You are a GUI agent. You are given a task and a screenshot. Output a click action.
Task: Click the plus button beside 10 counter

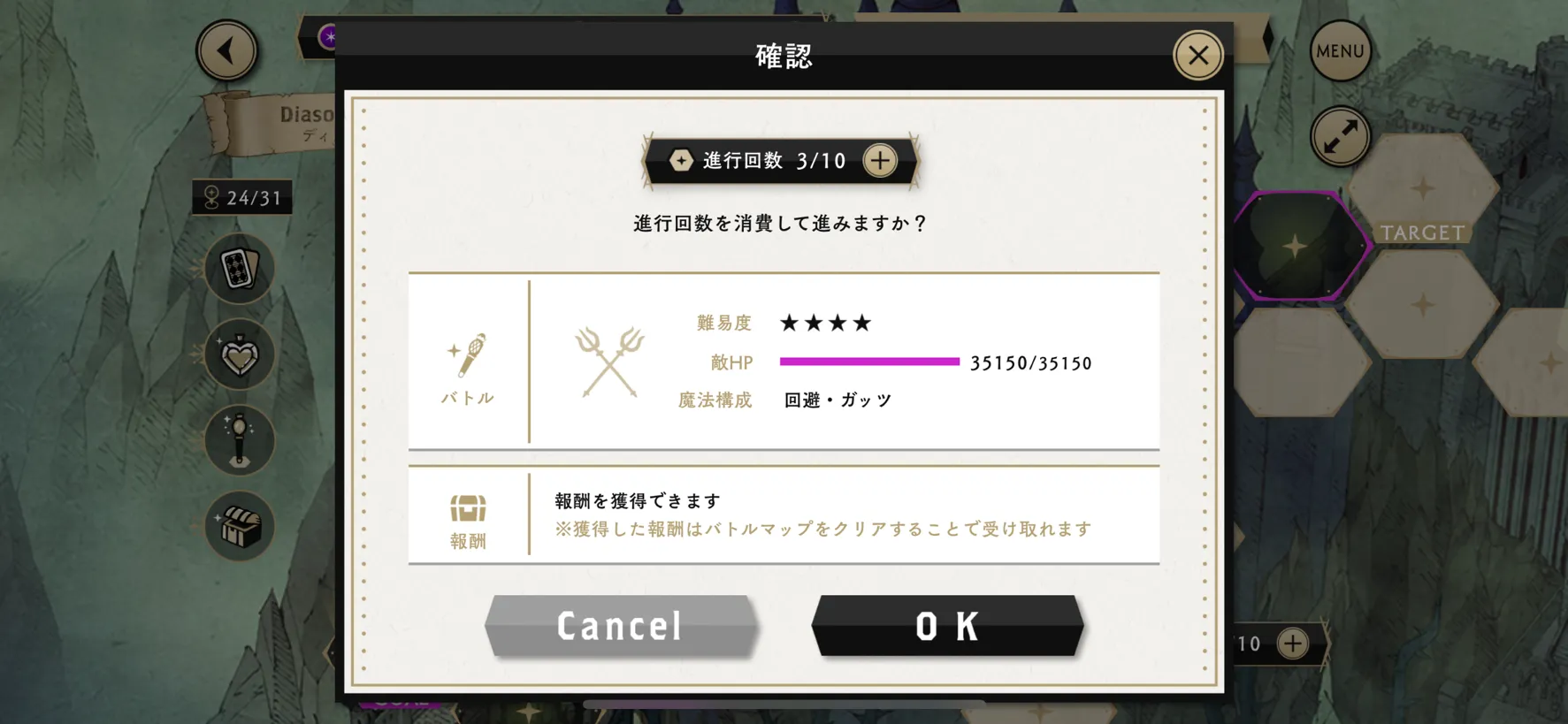click(x=1293, y=644)
